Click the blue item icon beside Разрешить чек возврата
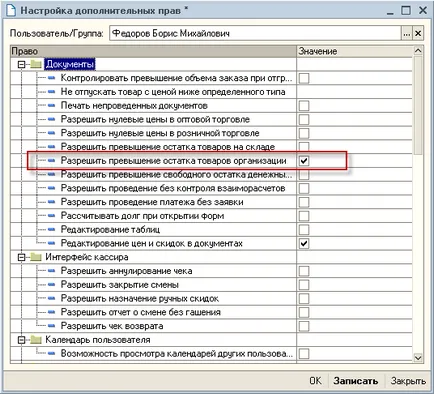This screenshot has height=394, width=434. 51,326
